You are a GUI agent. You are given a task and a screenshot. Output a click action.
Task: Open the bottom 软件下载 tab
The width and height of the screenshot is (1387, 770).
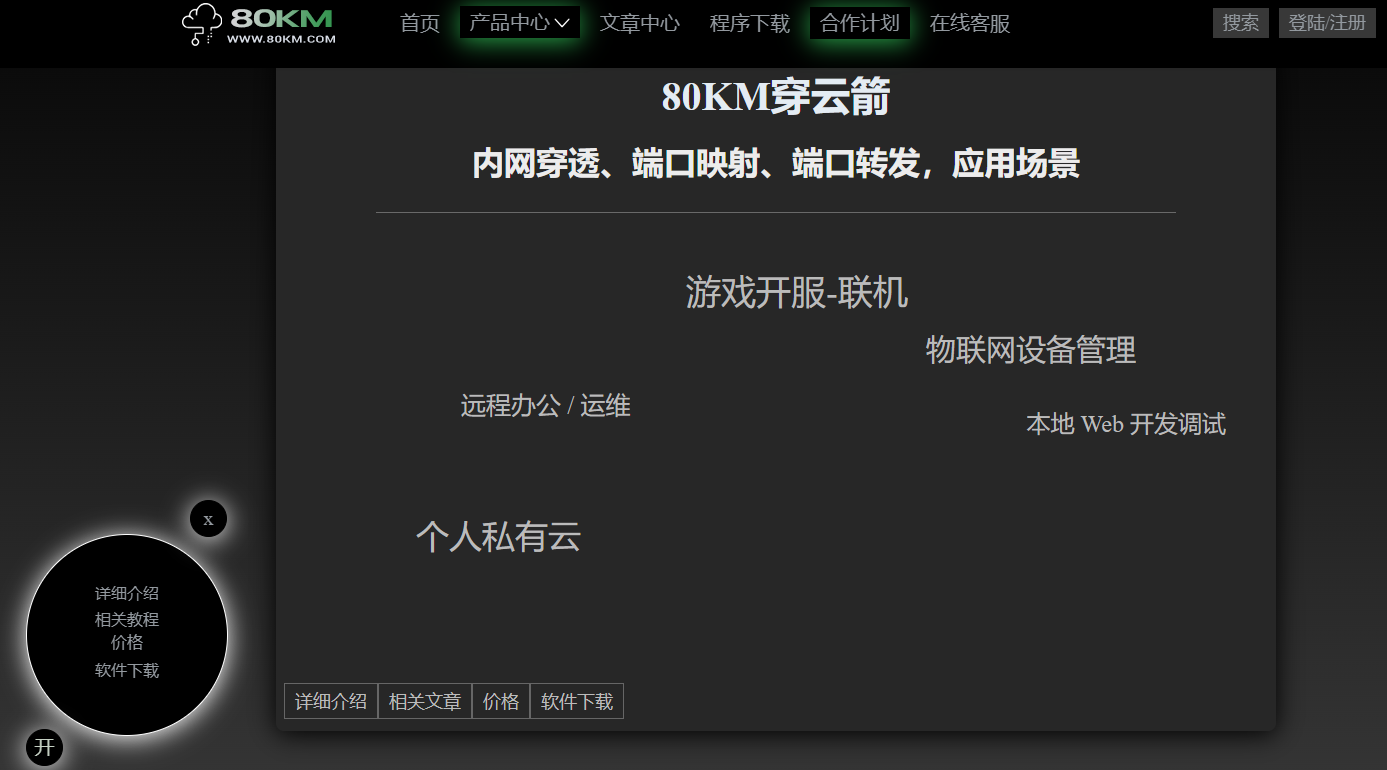pos(577,701)
